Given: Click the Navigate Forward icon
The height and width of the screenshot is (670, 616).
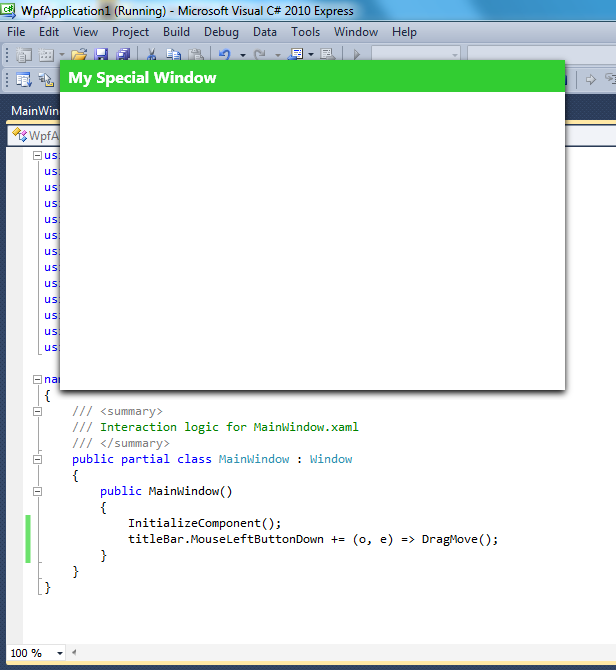Looking at the screenshot, I should 328,54.
